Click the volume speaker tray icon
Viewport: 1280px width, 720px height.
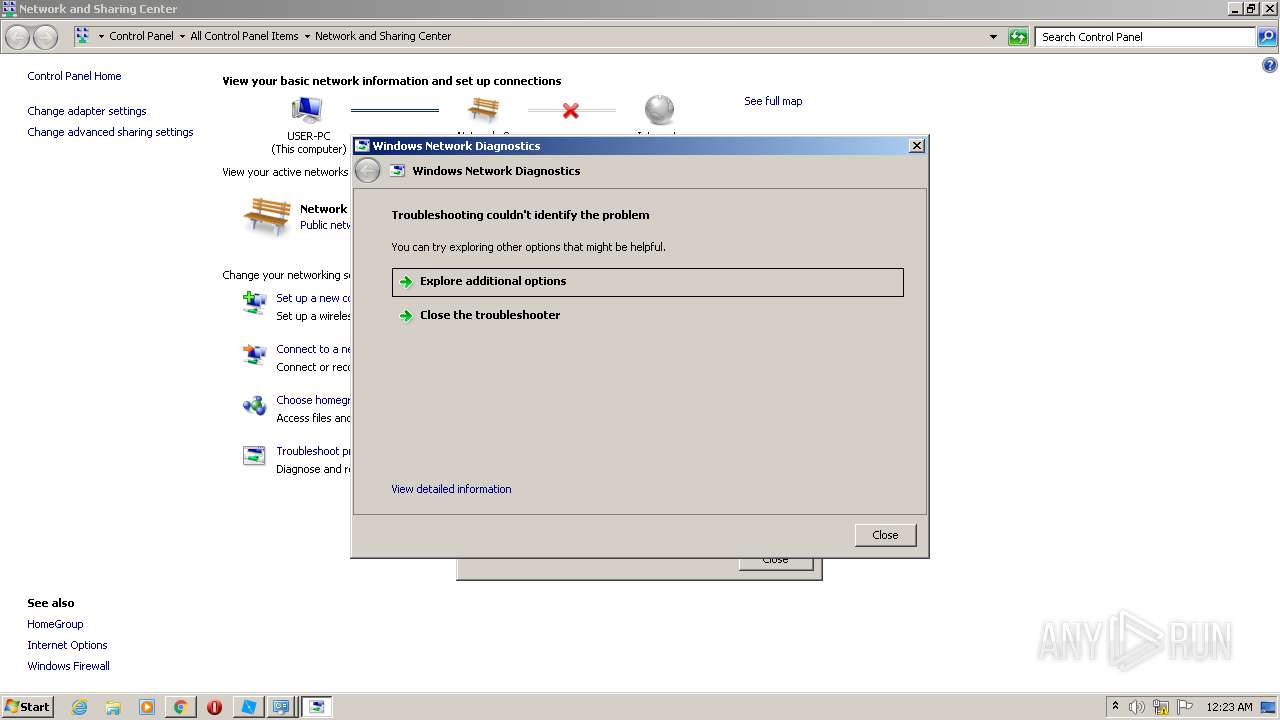click(1137, 707)
